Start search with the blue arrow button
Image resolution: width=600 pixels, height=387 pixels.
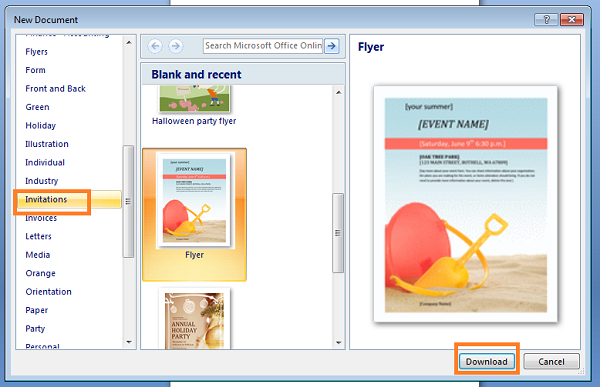coord(331,46)
